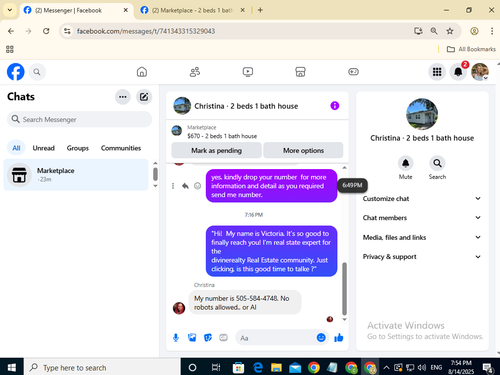This screenshot has height=375, width=500.
Task: Open the Windows Start menu
Action: [x=12, y=367]
